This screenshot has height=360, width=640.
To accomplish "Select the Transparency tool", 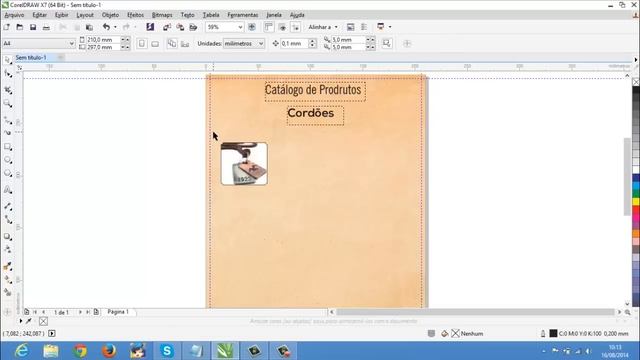I will 7,249.
